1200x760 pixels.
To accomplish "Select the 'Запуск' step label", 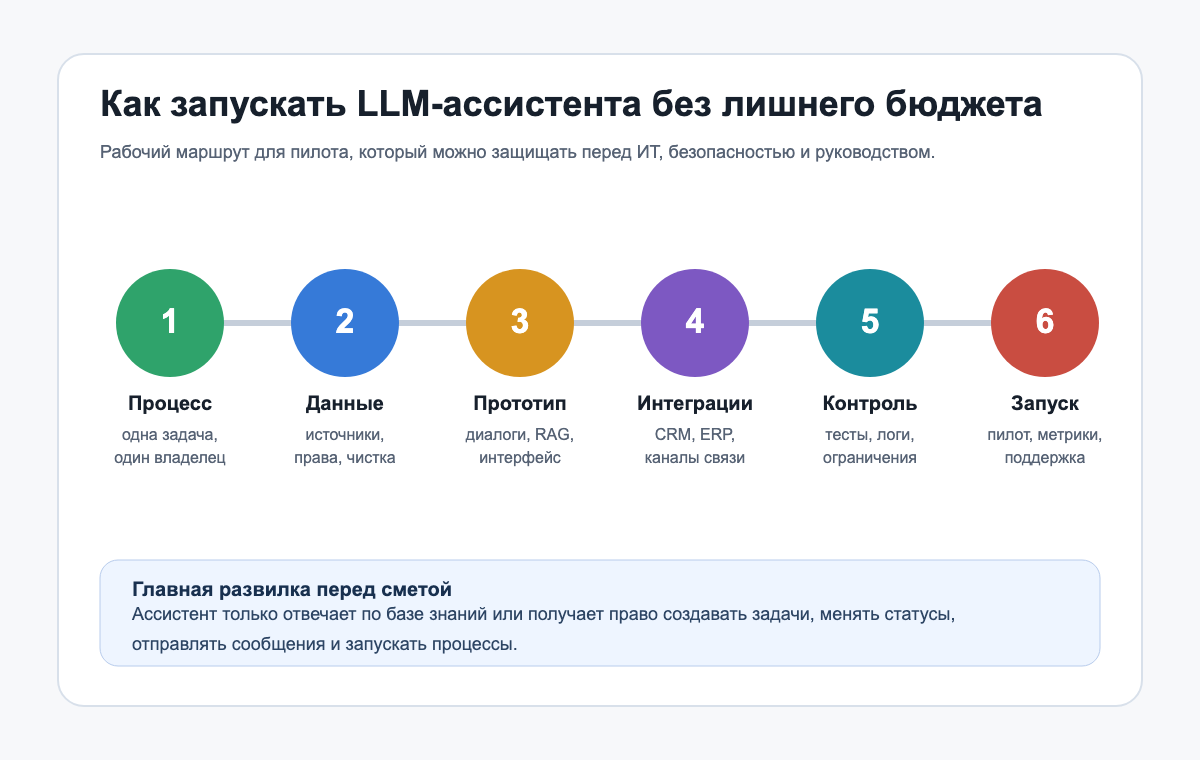I will (1045, 404).
